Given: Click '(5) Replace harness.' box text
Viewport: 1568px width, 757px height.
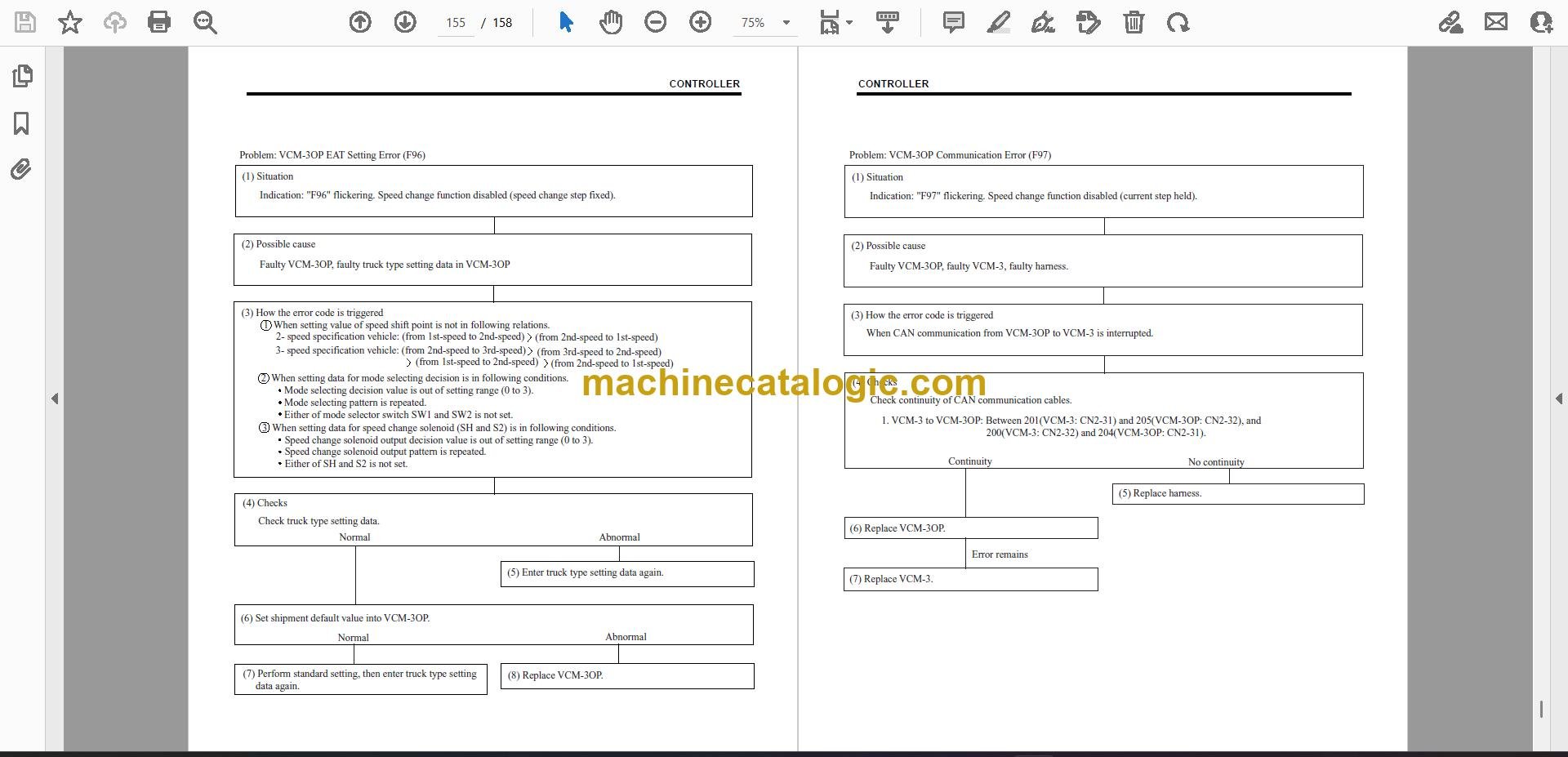Looking at the screenshot, I should pos(1160,493).
